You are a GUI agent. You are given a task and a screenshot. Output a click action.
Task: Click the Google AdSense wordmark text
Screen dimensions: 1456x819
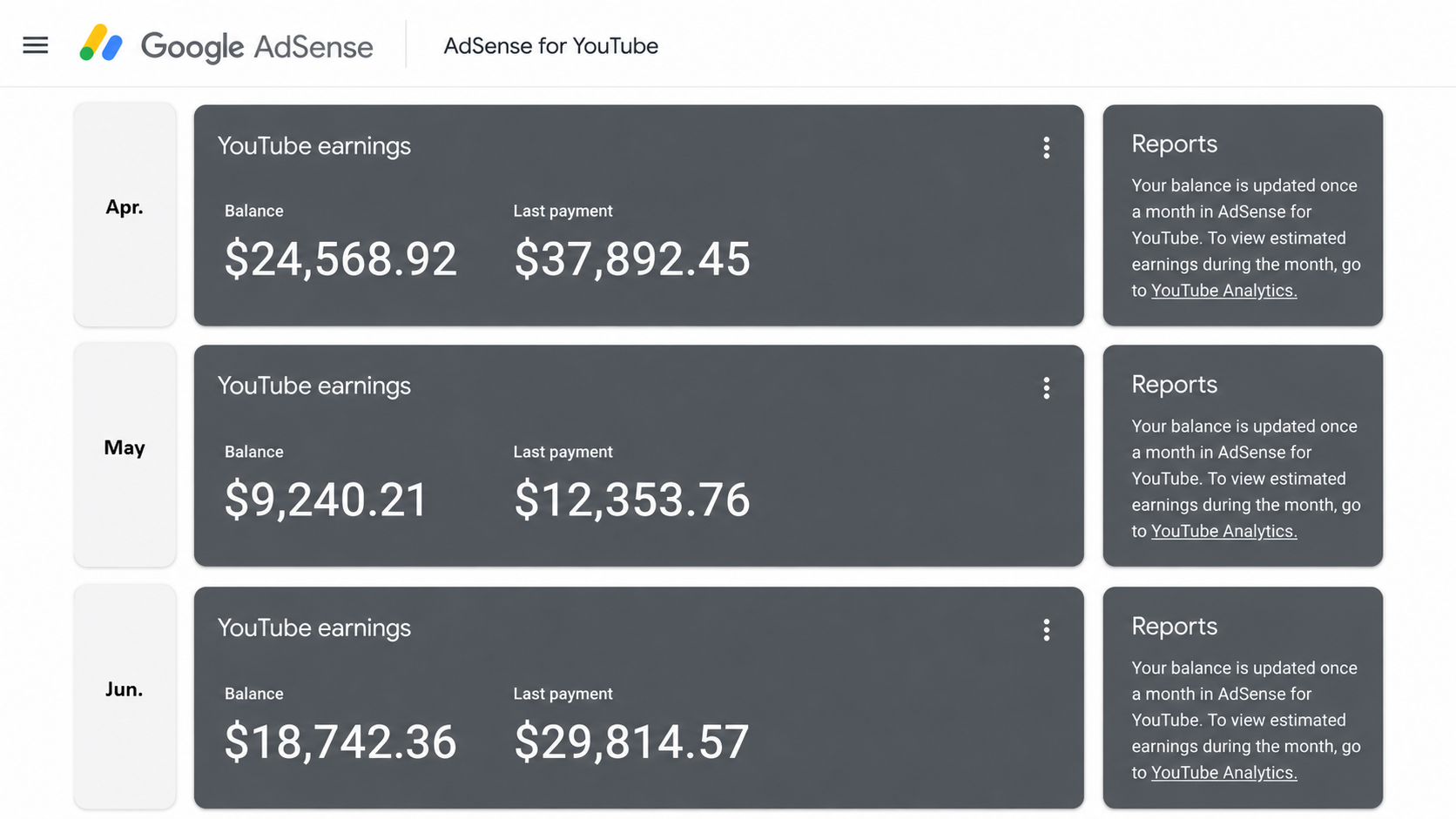click(257, 47)
